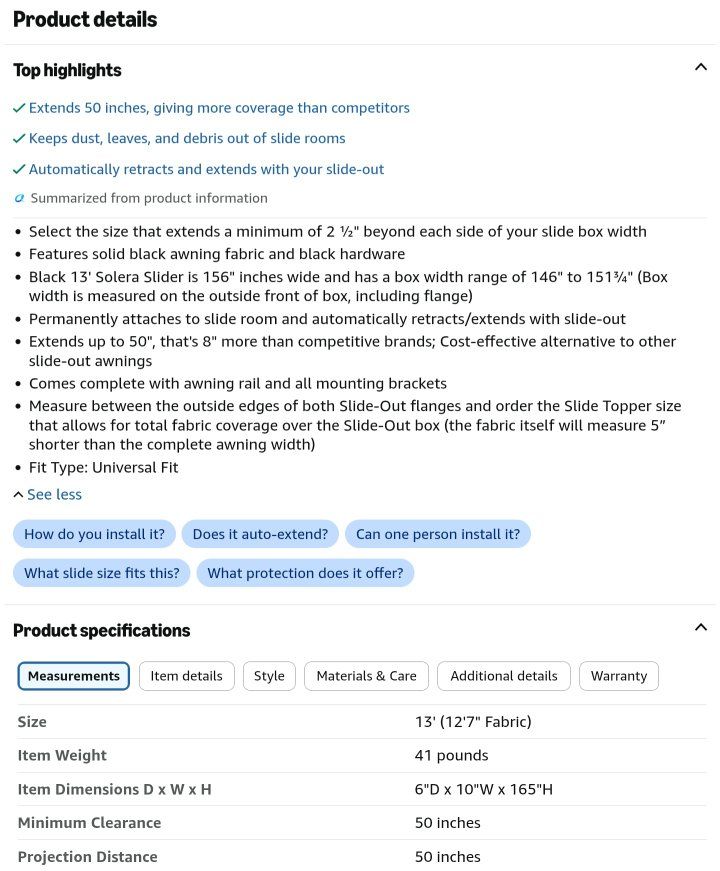Click the AI summary icon beside 'Summarized from product information'
Image resolution: width=720 pixels, height=871 pixels.
coord(19,198)
